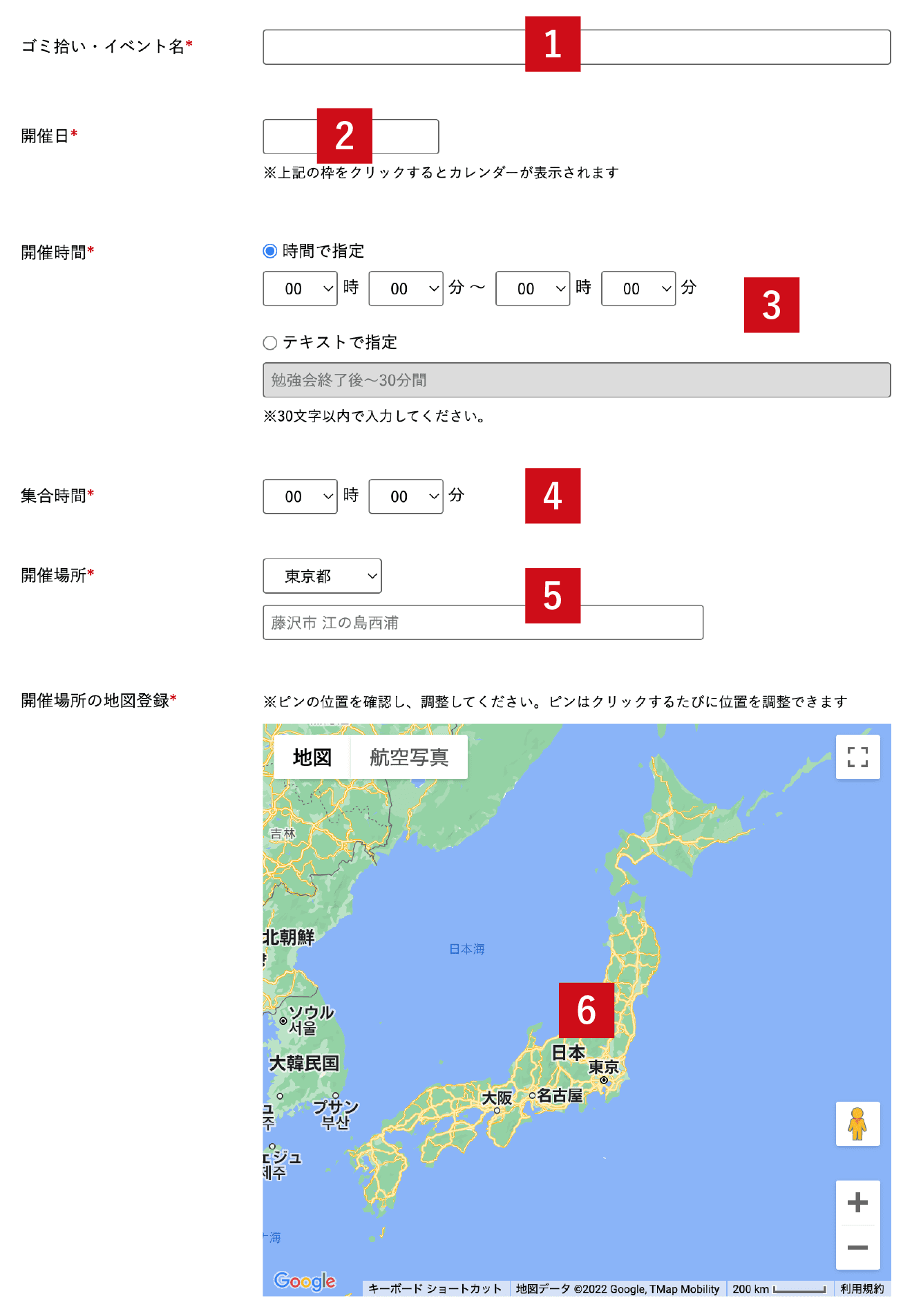Select テキストで指定 radio option
The height and width of the screenshot is (1316, 912).
[x=270, y=343]
